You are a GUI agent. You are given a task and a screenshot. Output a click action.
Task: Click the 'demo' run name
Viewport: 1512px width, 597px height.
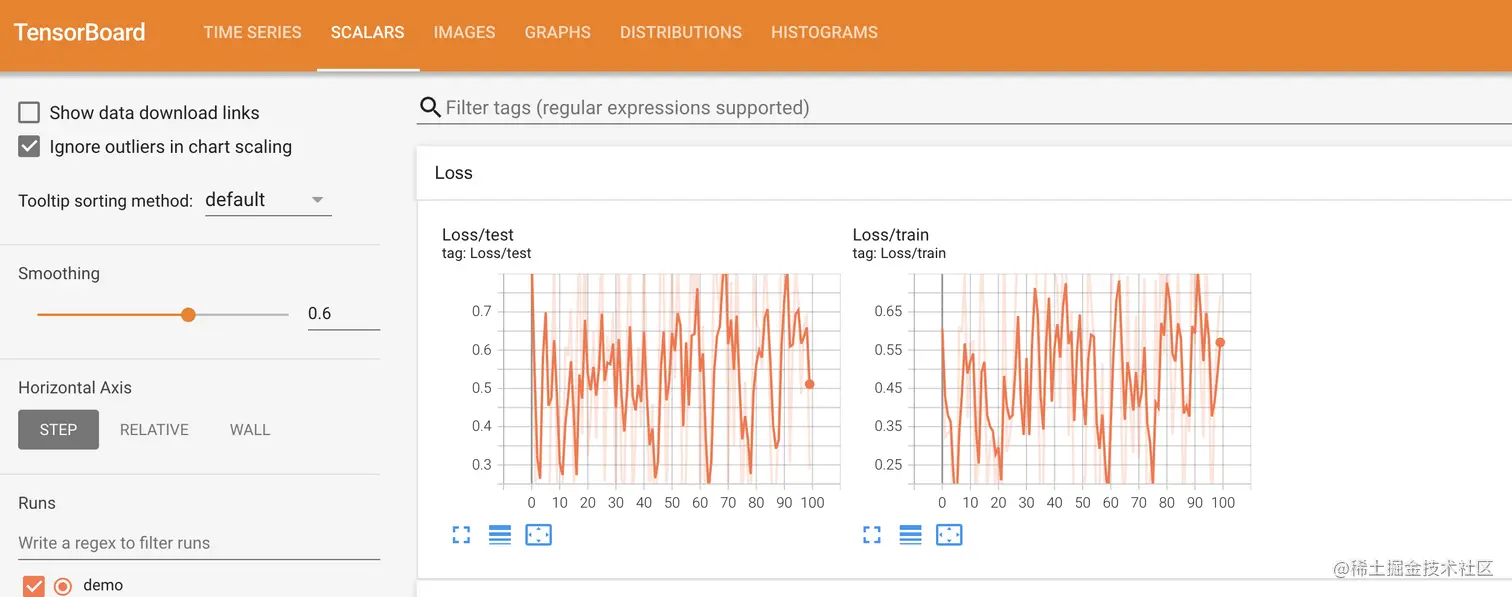point(103,585)
